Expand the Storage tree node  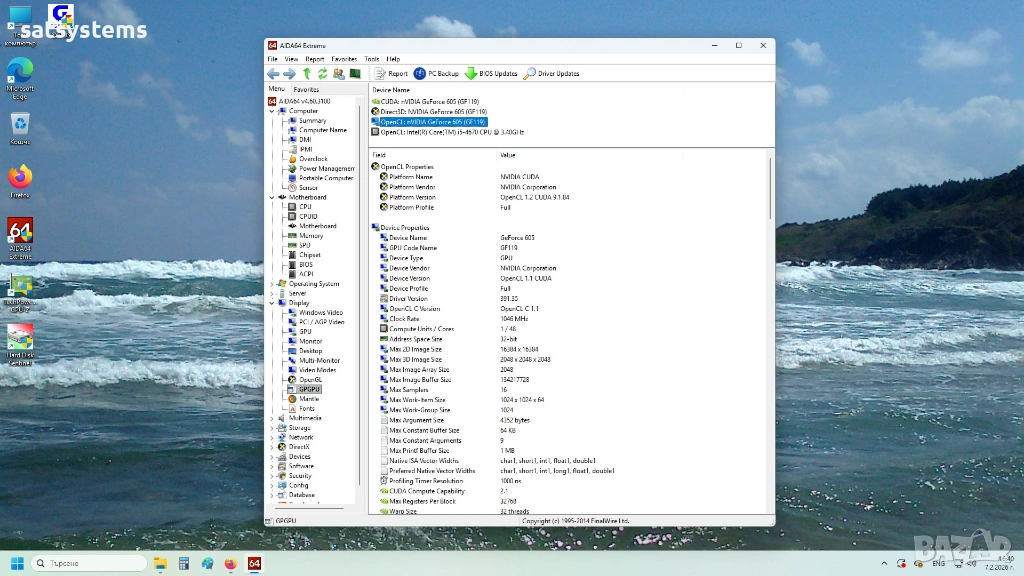tap(272, 428)
